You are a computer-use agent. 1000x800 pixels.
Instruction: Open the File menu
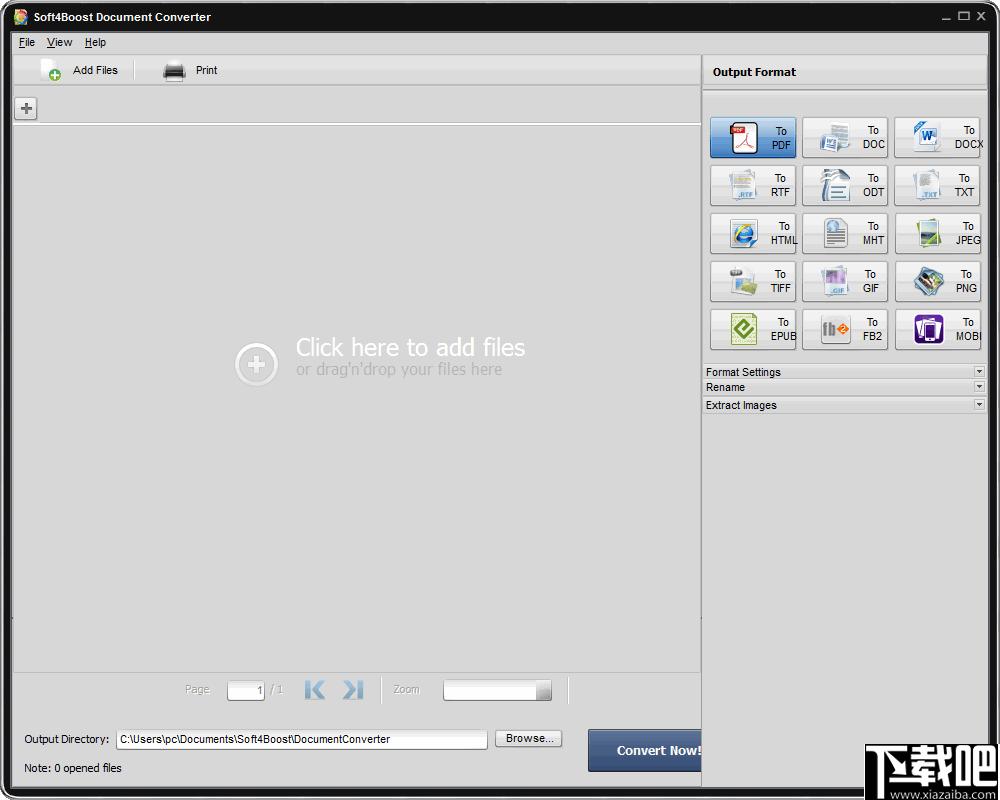[x=27, y=42]
